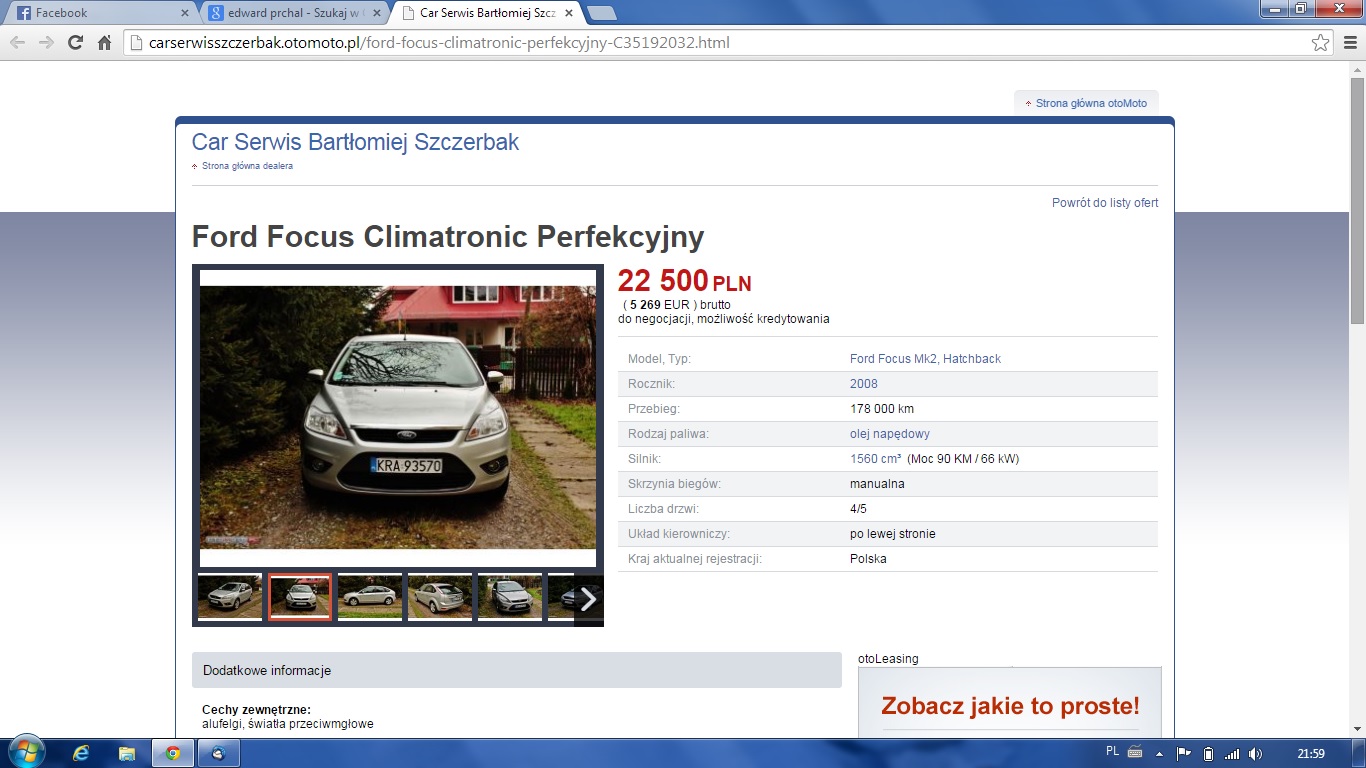Click the mileage value 178 000 km

[x=882, y=409]
